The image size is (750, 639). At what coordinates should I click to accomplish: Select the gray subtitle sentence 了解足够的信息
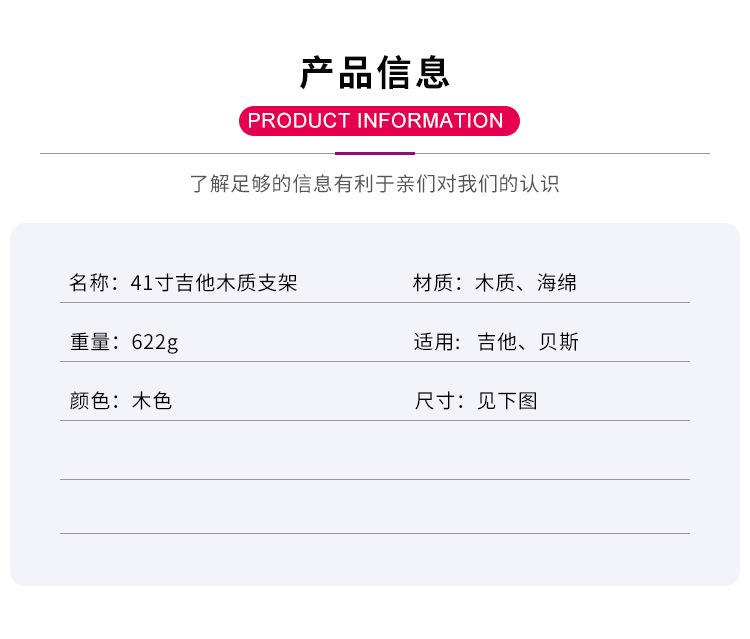point(375,184)
